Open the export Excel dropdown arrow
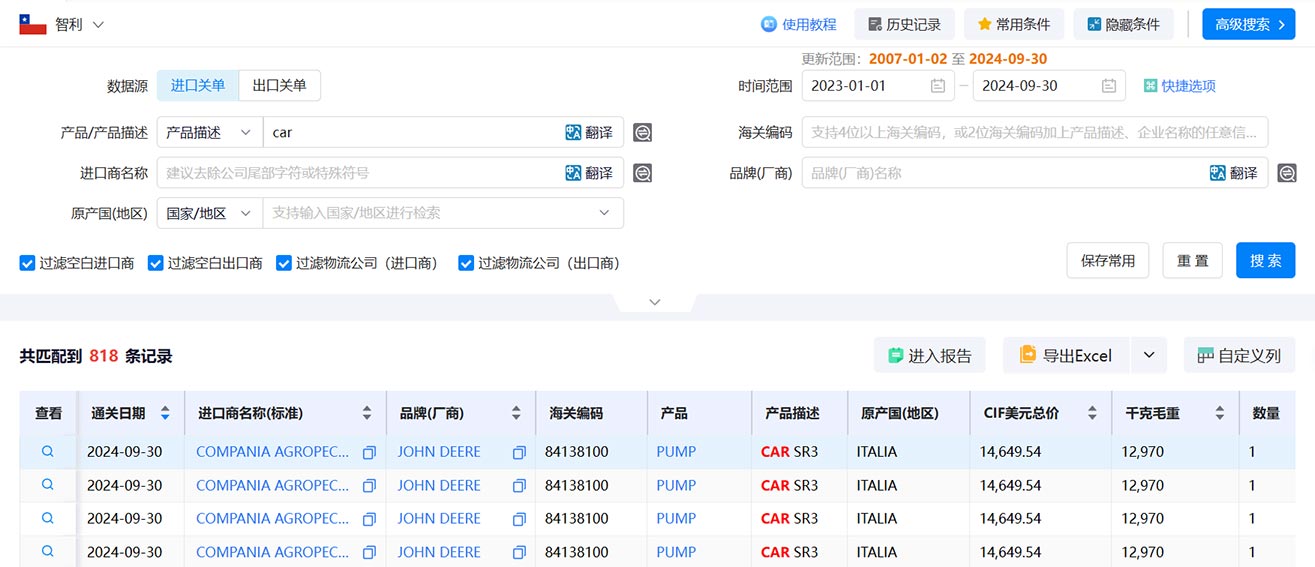 1148,355
